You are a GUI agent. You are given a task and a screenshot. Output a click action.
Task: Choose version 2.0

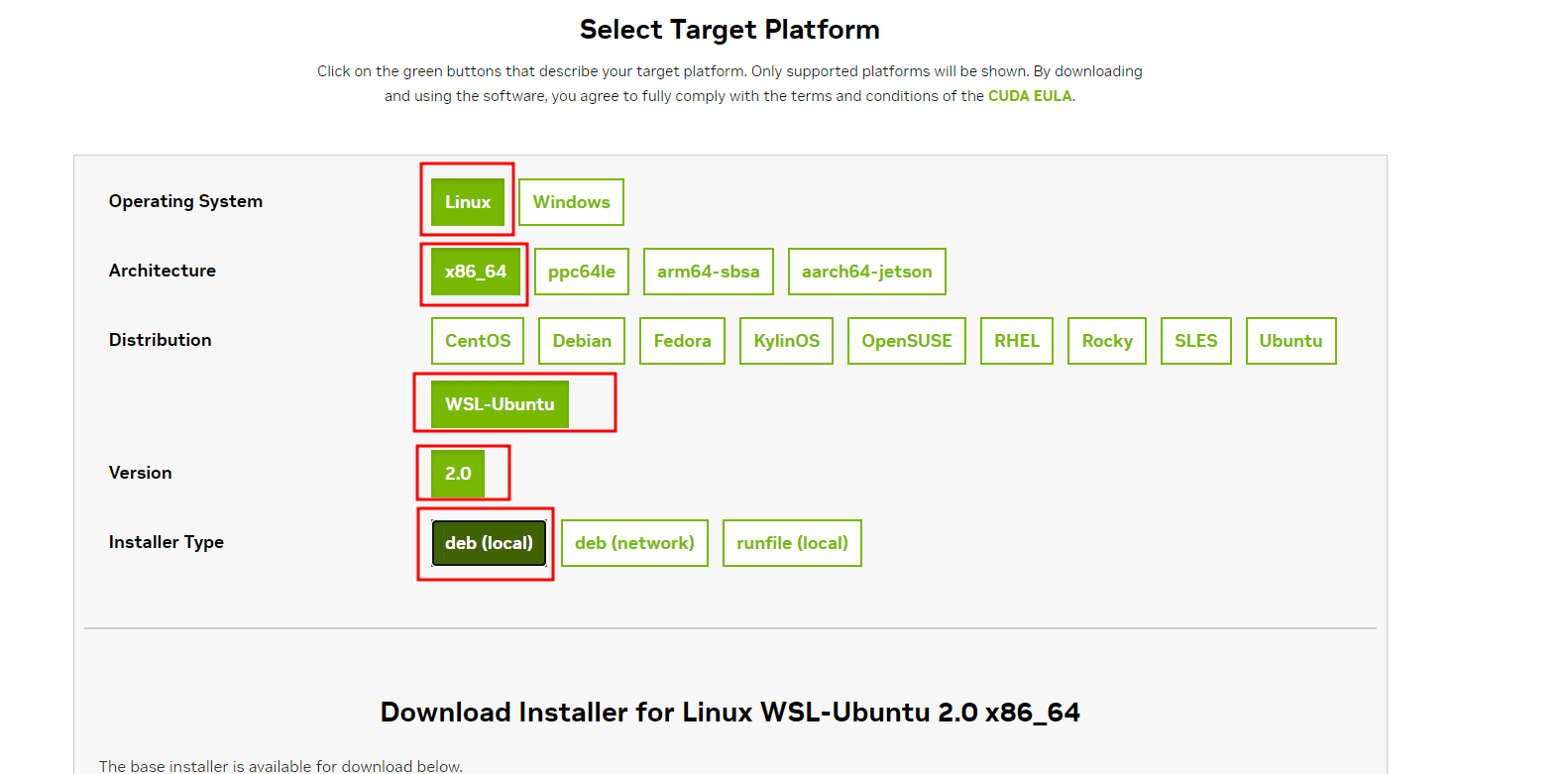458,474
